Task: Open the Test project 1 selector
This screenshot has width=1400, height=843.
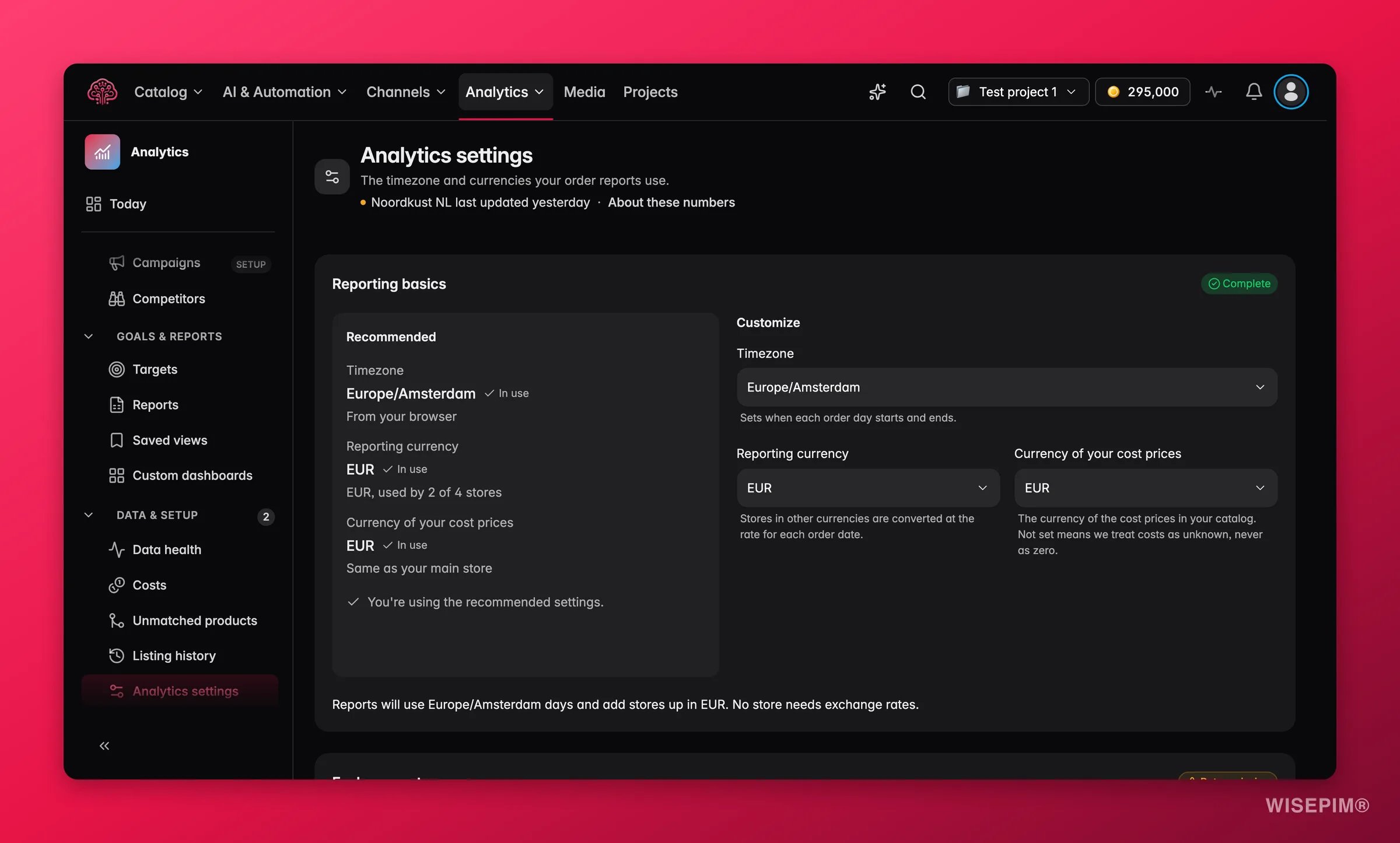Action: [x=1019, y=92]
